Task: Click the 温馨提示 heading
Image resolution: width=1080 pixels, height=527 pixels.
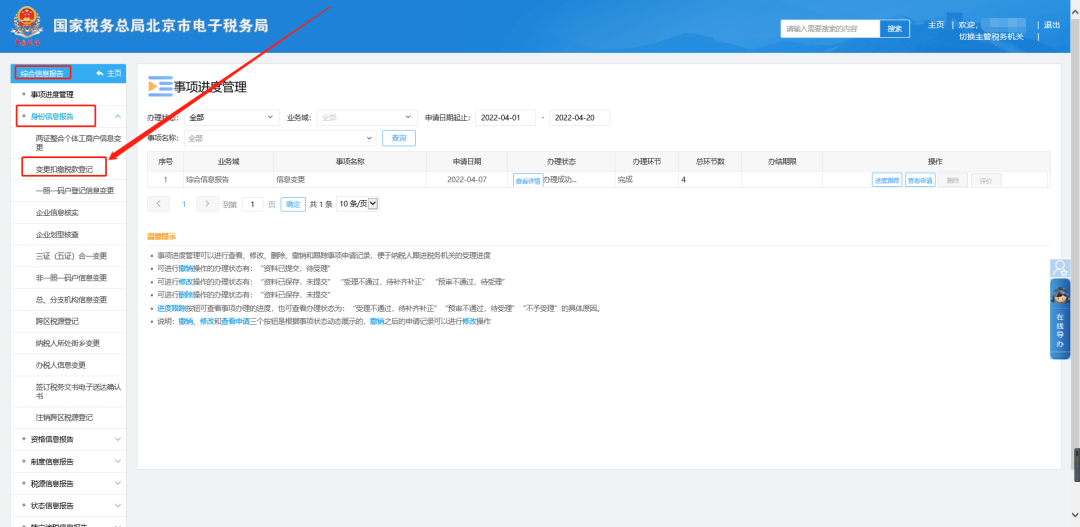Action: [161, 236]
